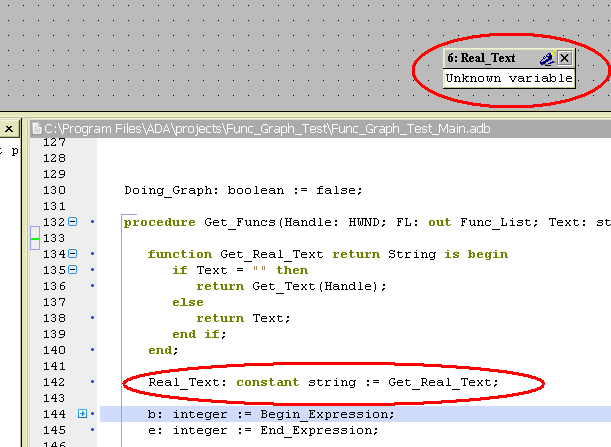Collapse the Get_Real_Text function at line 134
This screenshot has width=611, height=447.
click(x=72, y=254)
